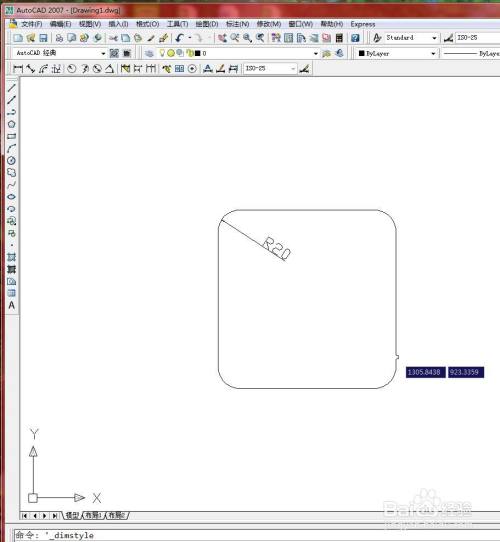Click the Radius dimension icon
This screenshot has height=542, width=500.
[x=72, y=69]
